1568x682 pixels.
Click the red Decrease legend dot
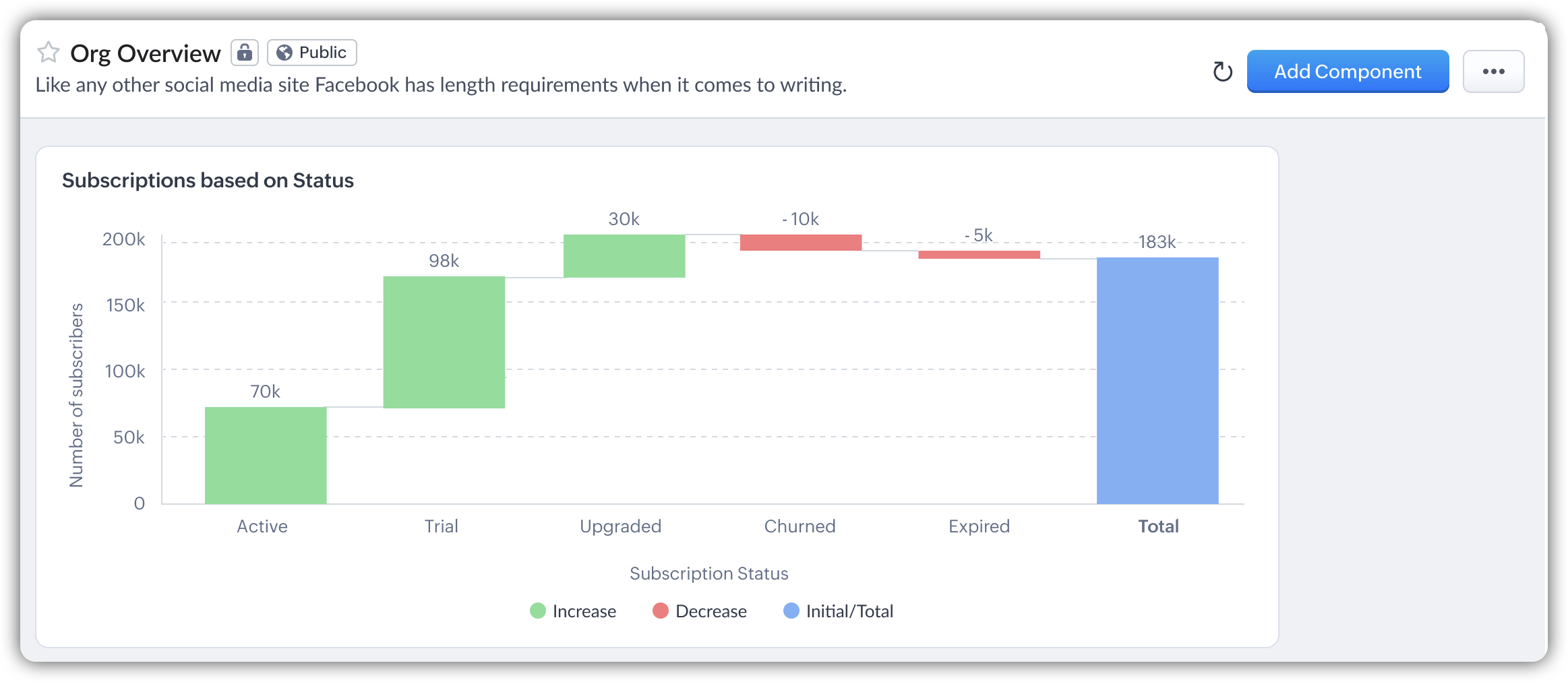click(x=661, y=611)
